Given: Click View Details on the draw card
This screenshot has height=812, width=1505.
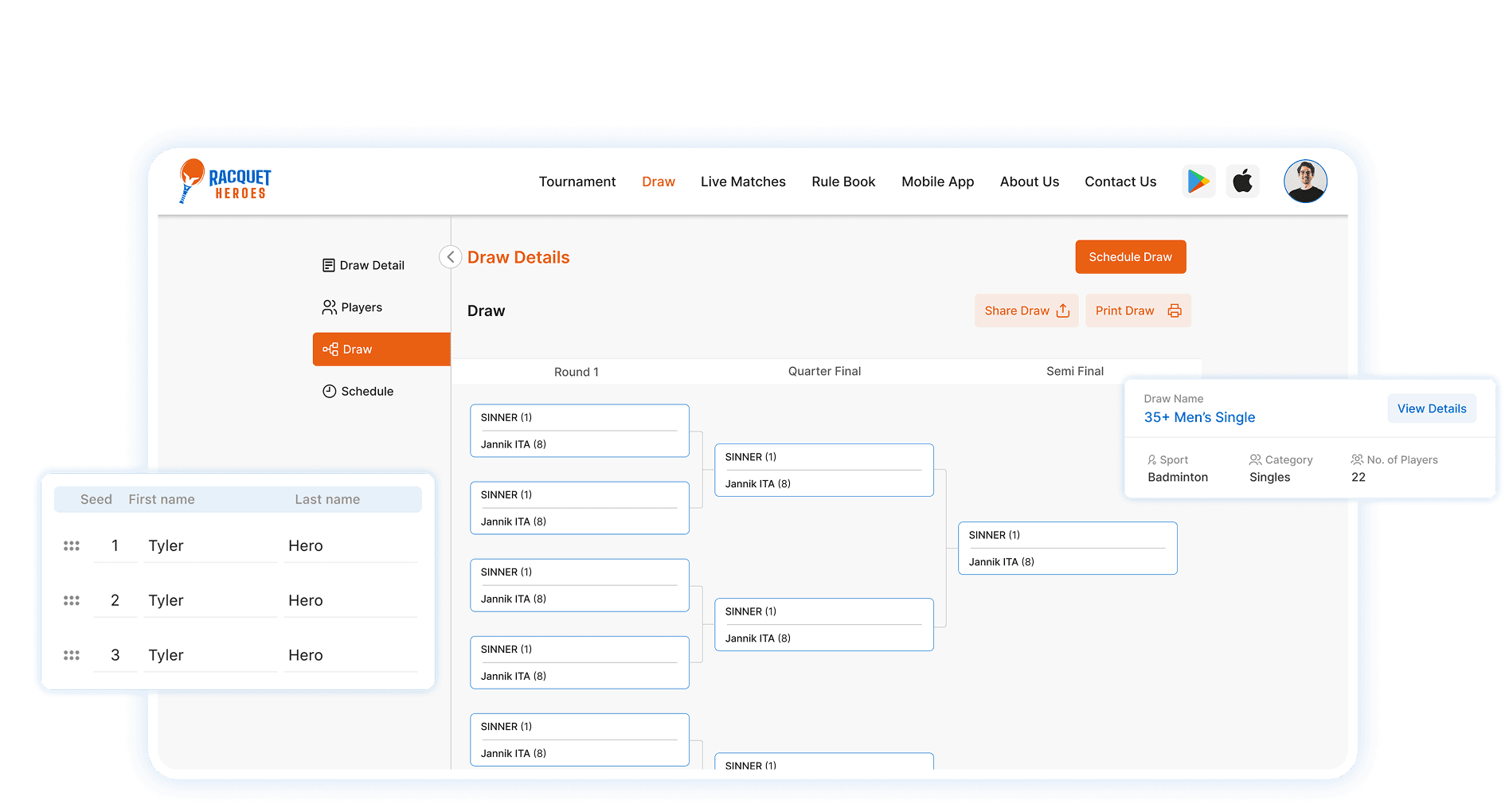Looking at the screenshot, I should pyautogui.click(x=1431, y=408).
